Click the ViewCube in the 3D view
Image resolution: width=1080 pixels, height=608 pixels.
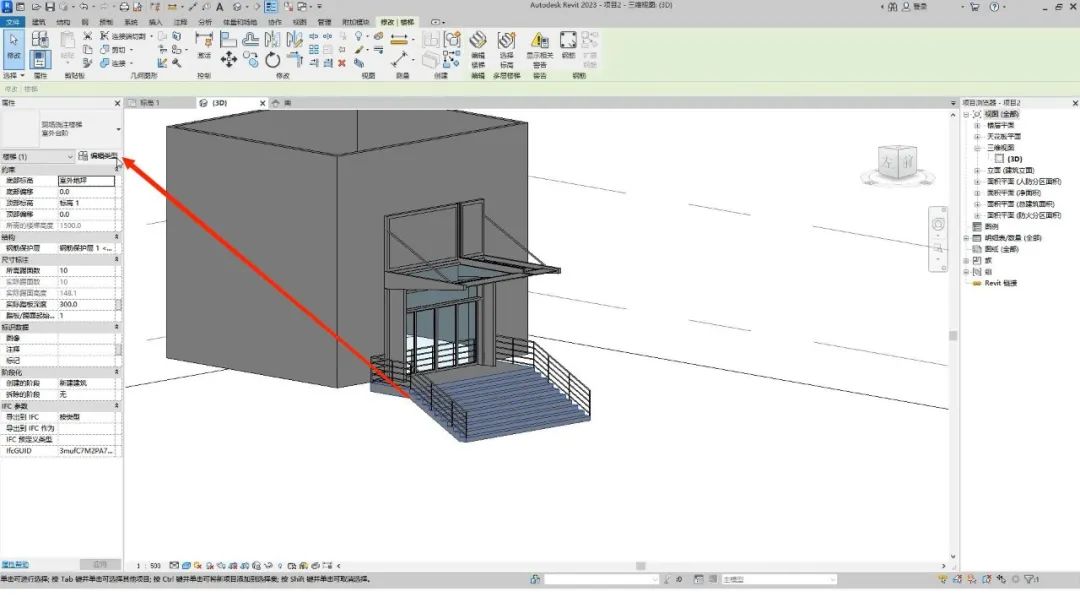[x=897, y=164]
